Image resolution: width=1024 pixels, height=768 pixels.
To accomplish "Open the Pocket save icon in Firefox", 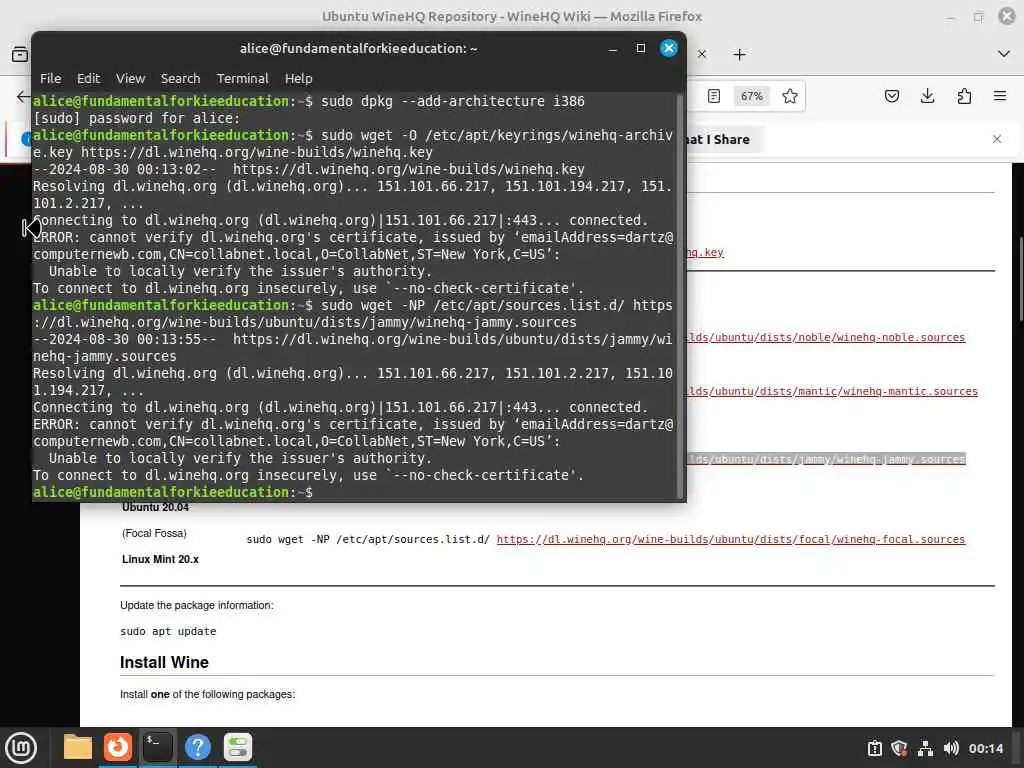I will coord(891,96).
